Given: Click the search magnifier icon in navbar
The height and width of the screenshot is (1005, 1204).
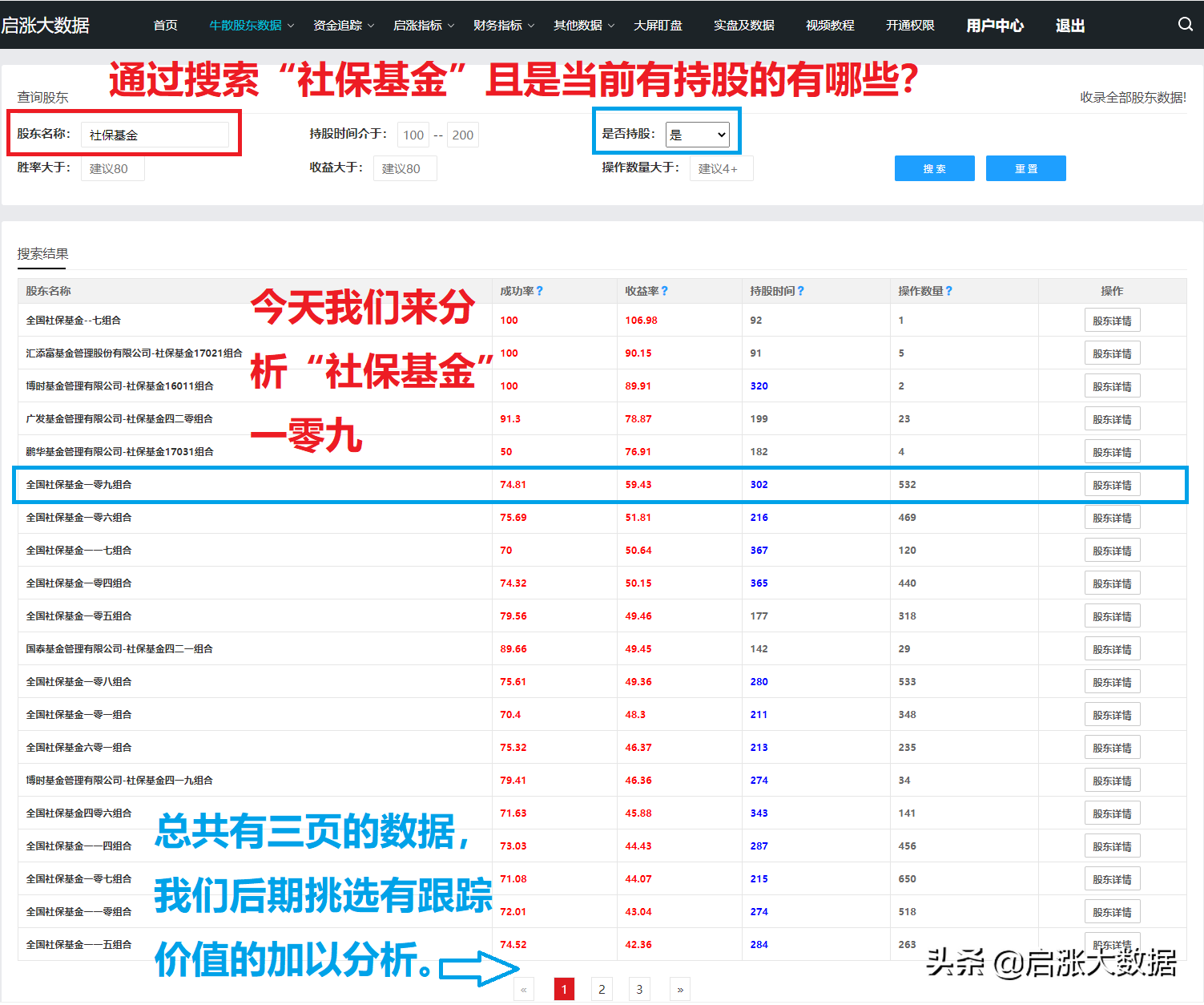Looking at the screenshot, I should point(1186,25).
